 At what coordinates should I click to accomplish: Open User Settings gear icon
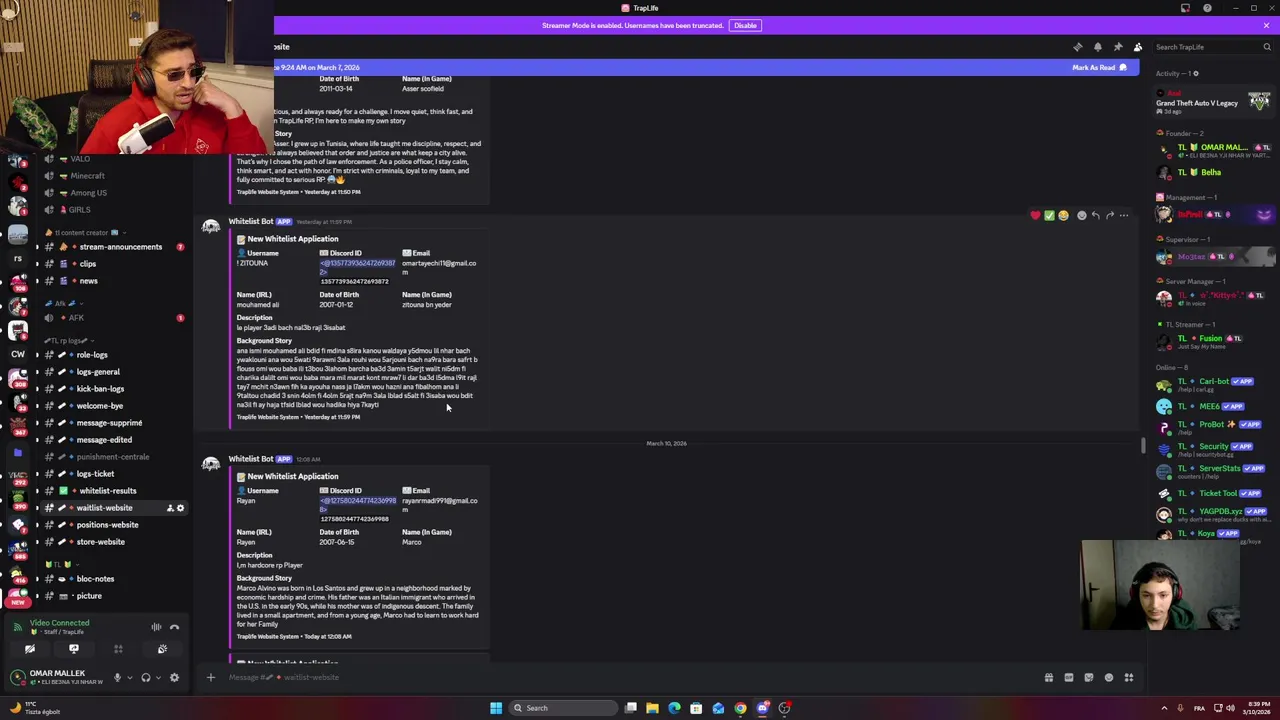pos(174,678)
